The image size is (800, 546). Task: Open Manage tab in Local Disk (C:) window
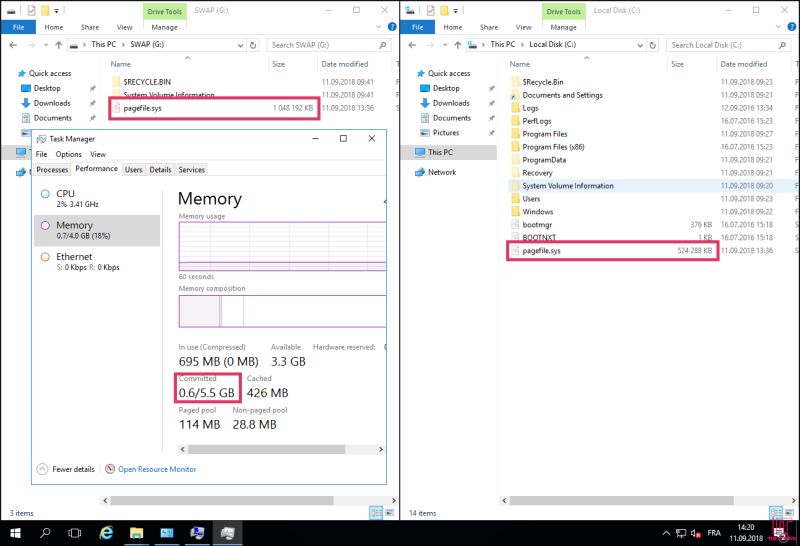click(x=563, y=27)
